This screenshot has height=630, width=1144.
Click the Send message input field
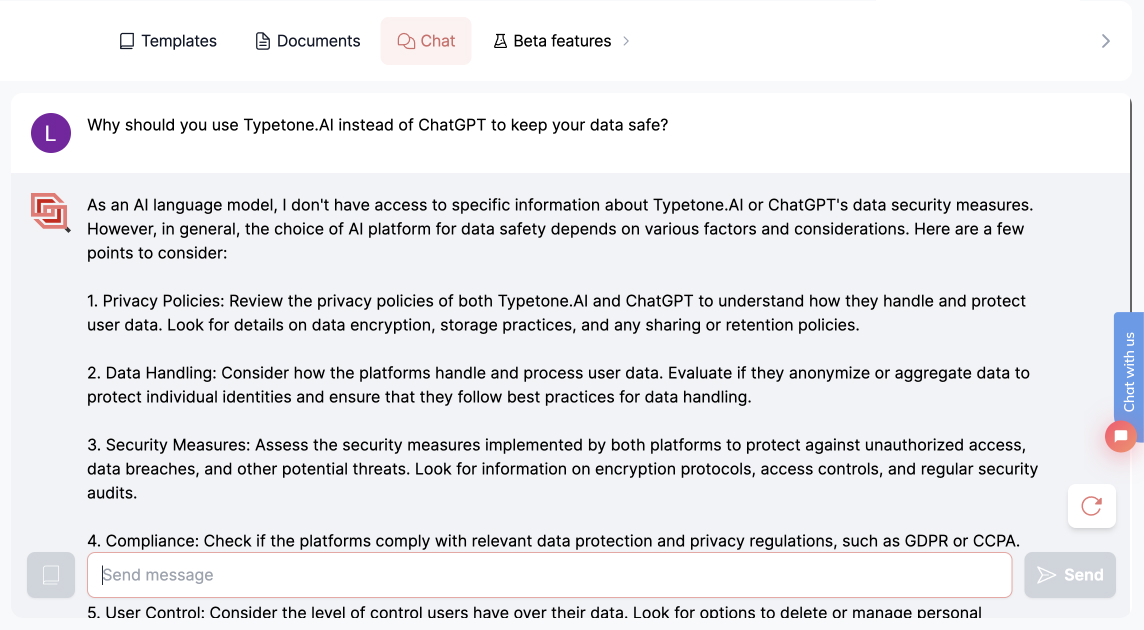(x=550, y=574)
